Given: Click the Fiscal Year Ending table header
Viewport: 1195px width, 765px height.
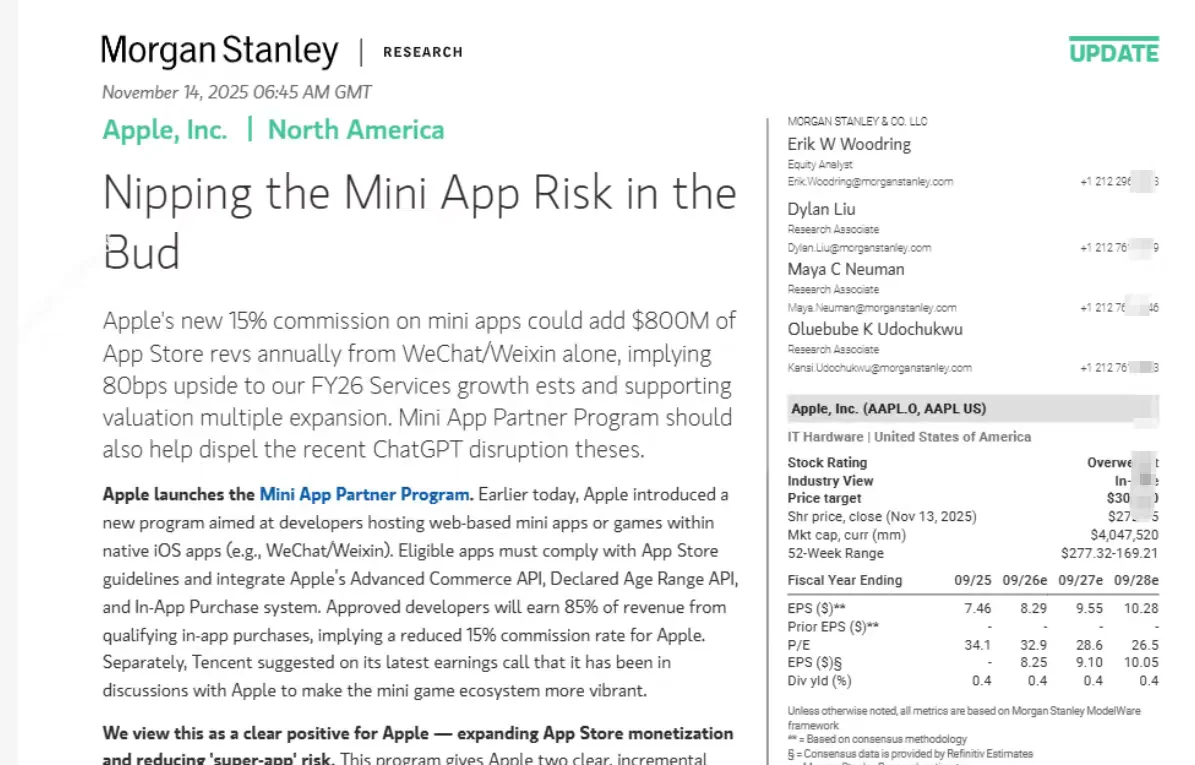Looking at the screenshot, I should [845, 580].
